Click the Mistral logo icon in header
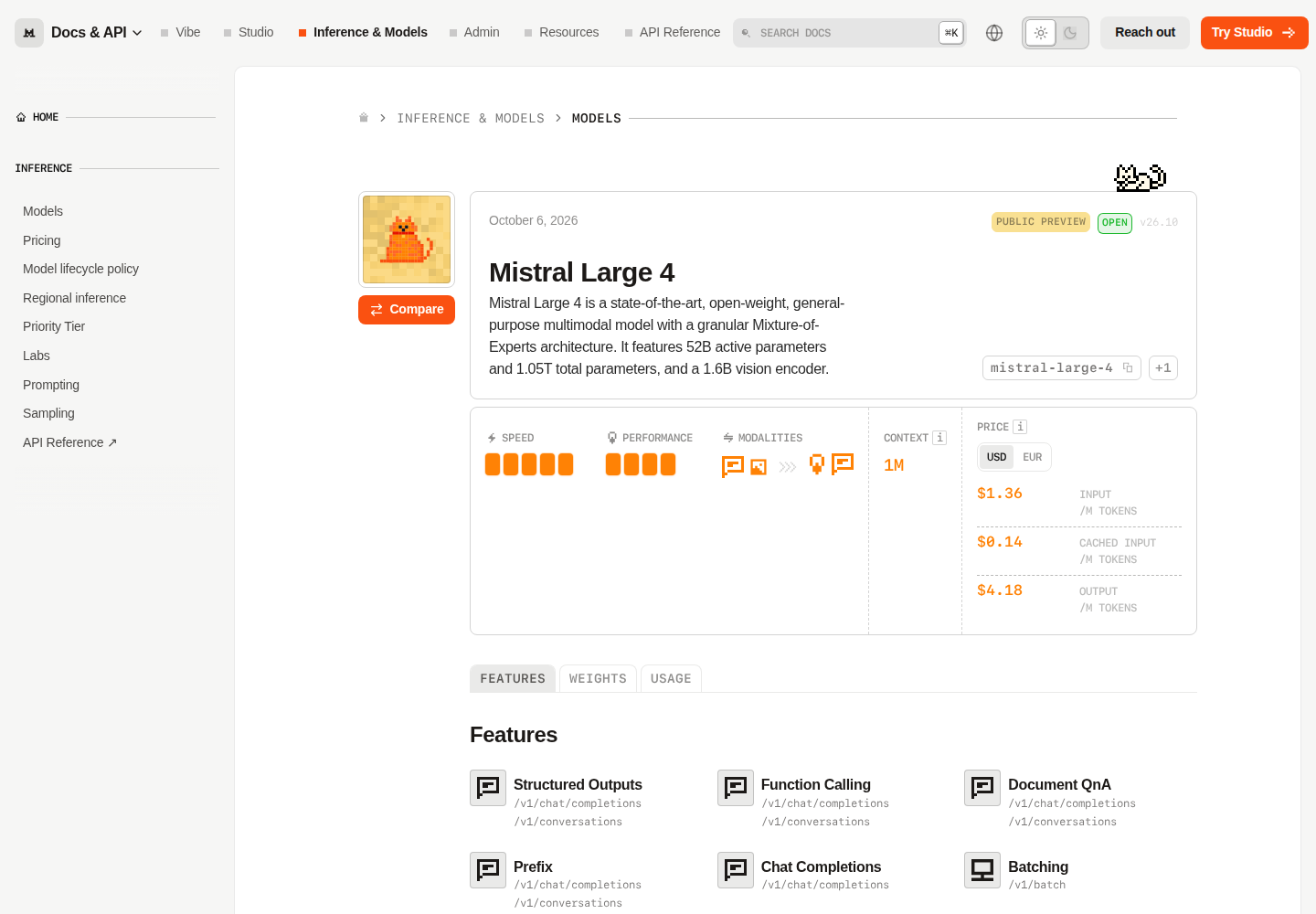This screenshot has width=1316, height=914. [29, 33]
